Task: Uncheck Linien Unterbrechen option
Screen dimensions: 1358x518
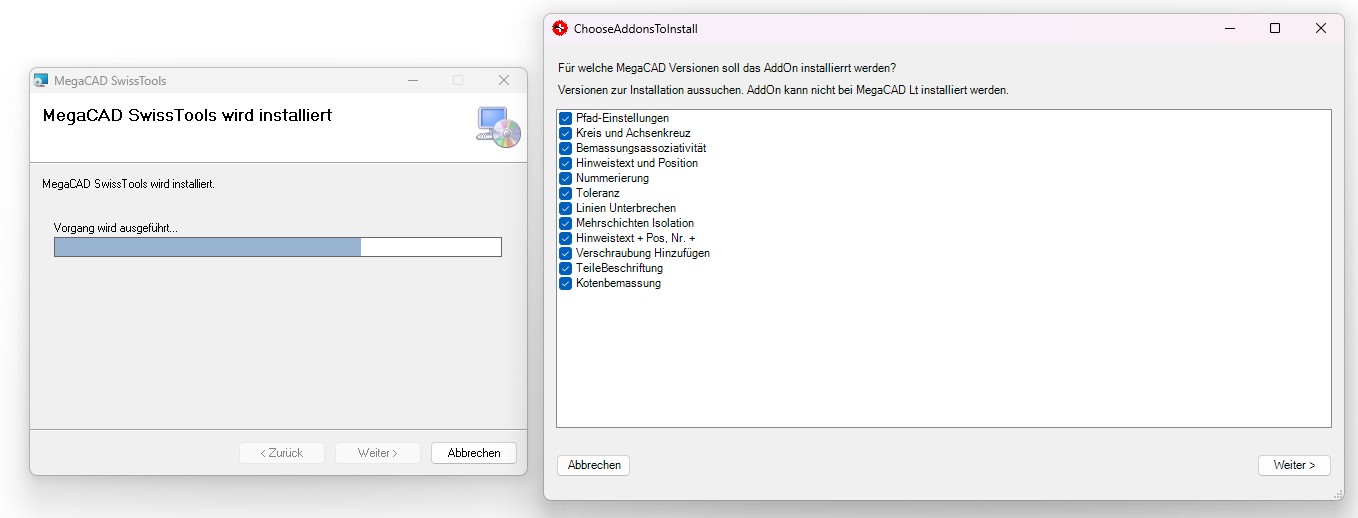Action: tap(566, 208)
